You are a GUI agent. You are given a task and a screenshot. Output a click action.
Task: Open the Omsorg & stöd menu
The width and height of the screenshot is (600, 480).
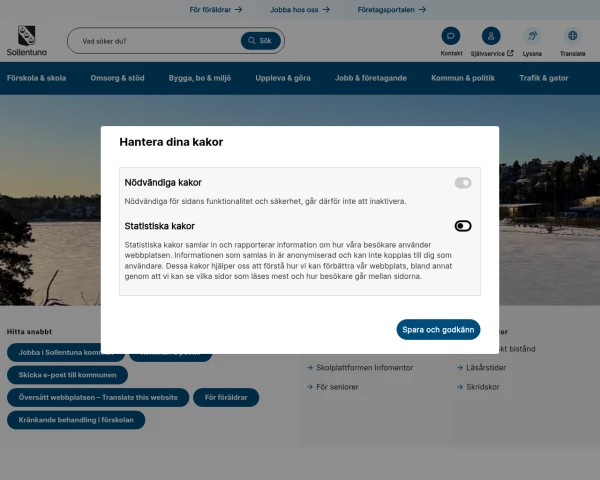pos(117,78)
